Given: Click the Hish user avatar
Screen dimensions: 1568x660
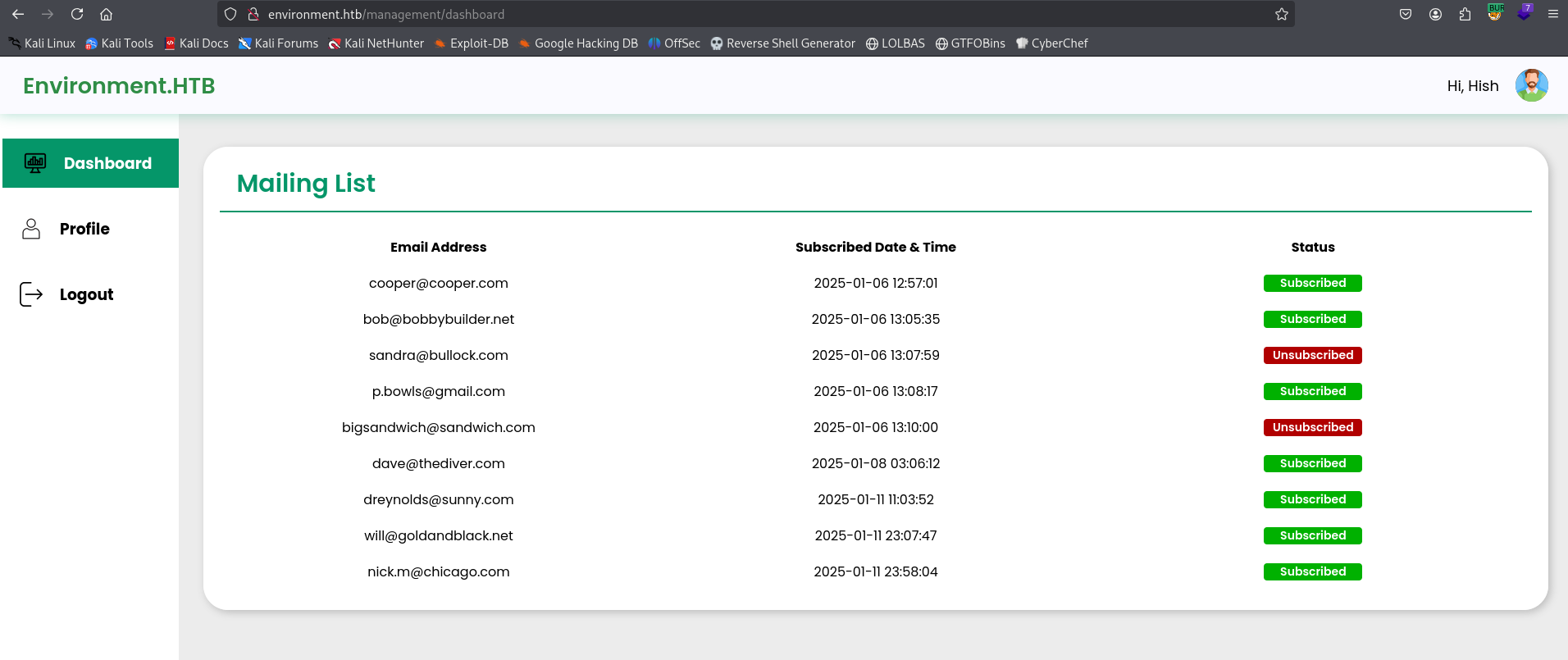Looking at the screenshot, I should pos(1531,85).
